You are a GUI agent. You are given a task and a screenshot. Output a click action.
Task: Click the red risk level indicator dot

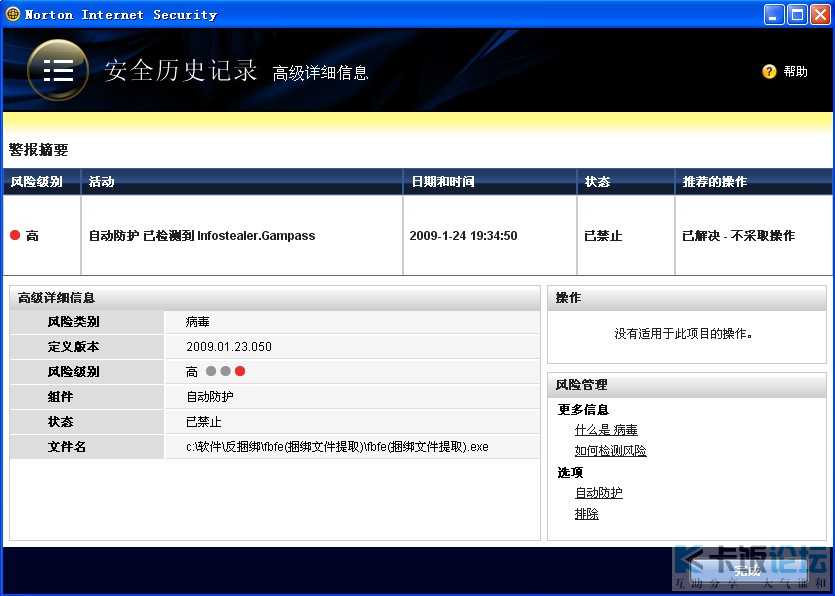pyautogui.click(x=240, y=371)
